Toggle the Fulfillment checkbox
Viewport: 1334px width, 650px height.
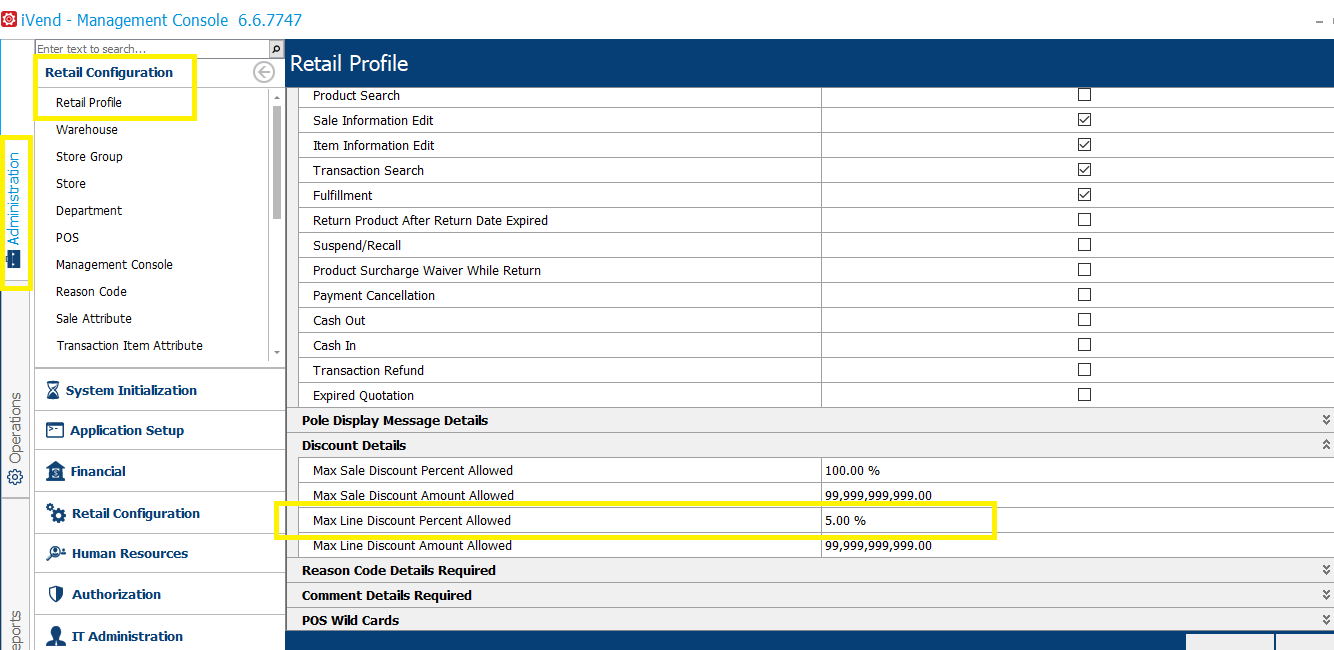tap(1084, 195)
